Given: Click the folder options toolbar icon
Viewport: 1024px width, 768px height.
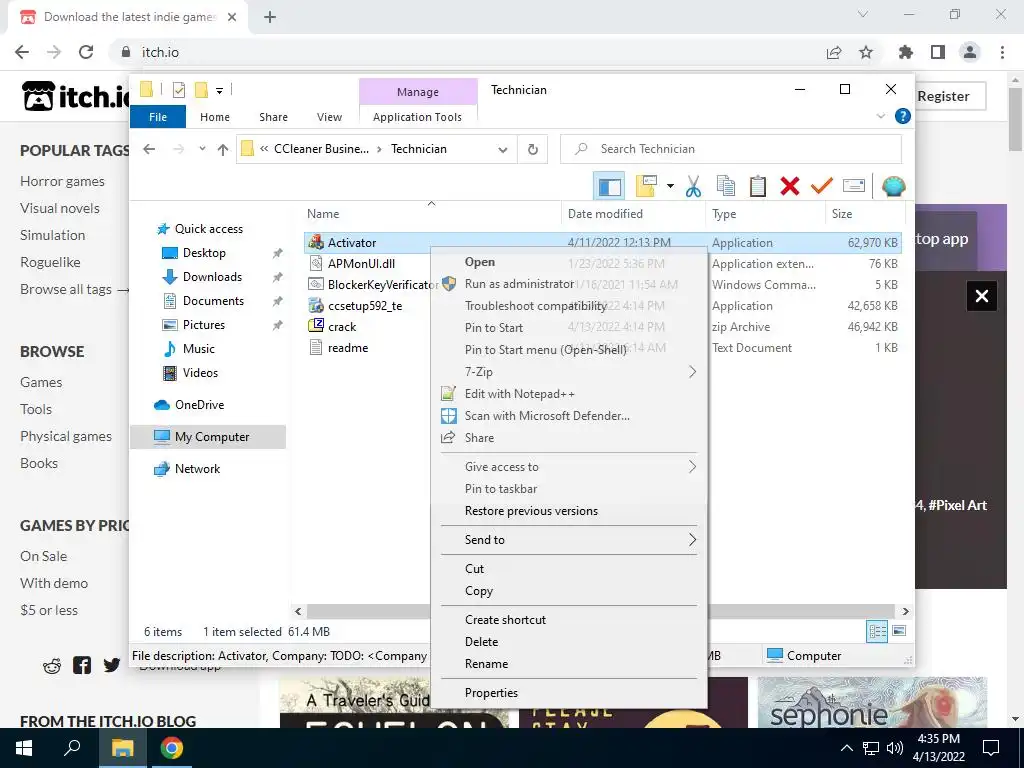Looking at the screenshot, I should pyautogui.click(x=647, y=187).
